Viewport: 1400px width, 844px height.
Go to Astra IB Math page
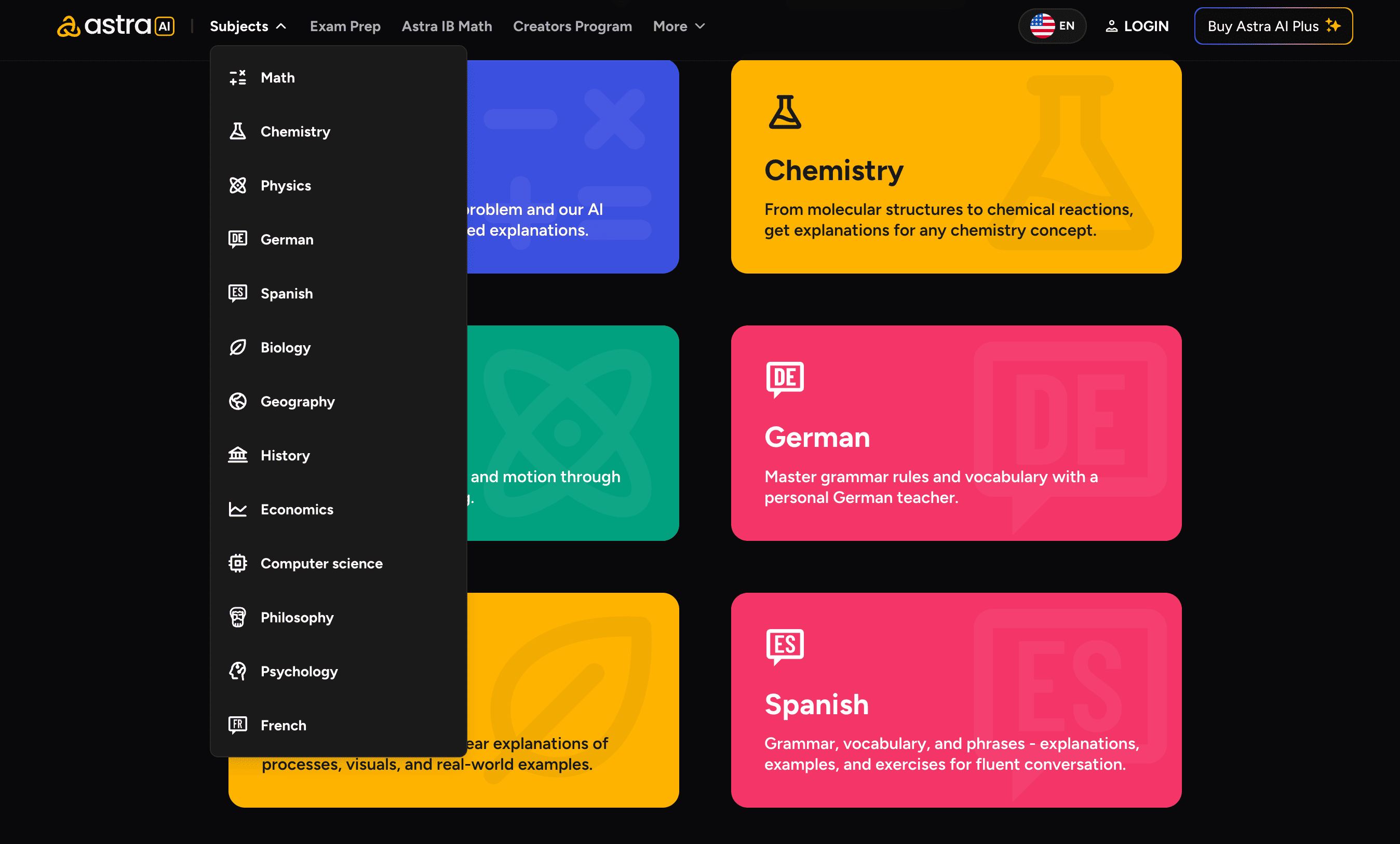coord(447,26)
